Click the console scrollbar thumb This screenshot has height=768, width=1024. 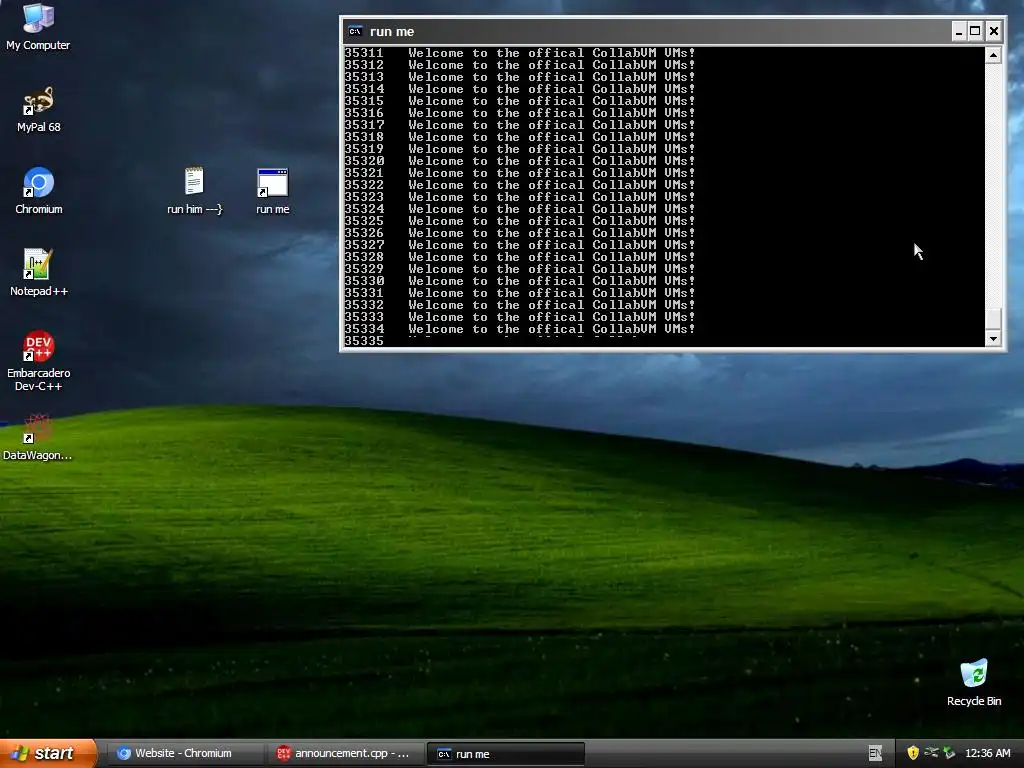click(993, 319)
